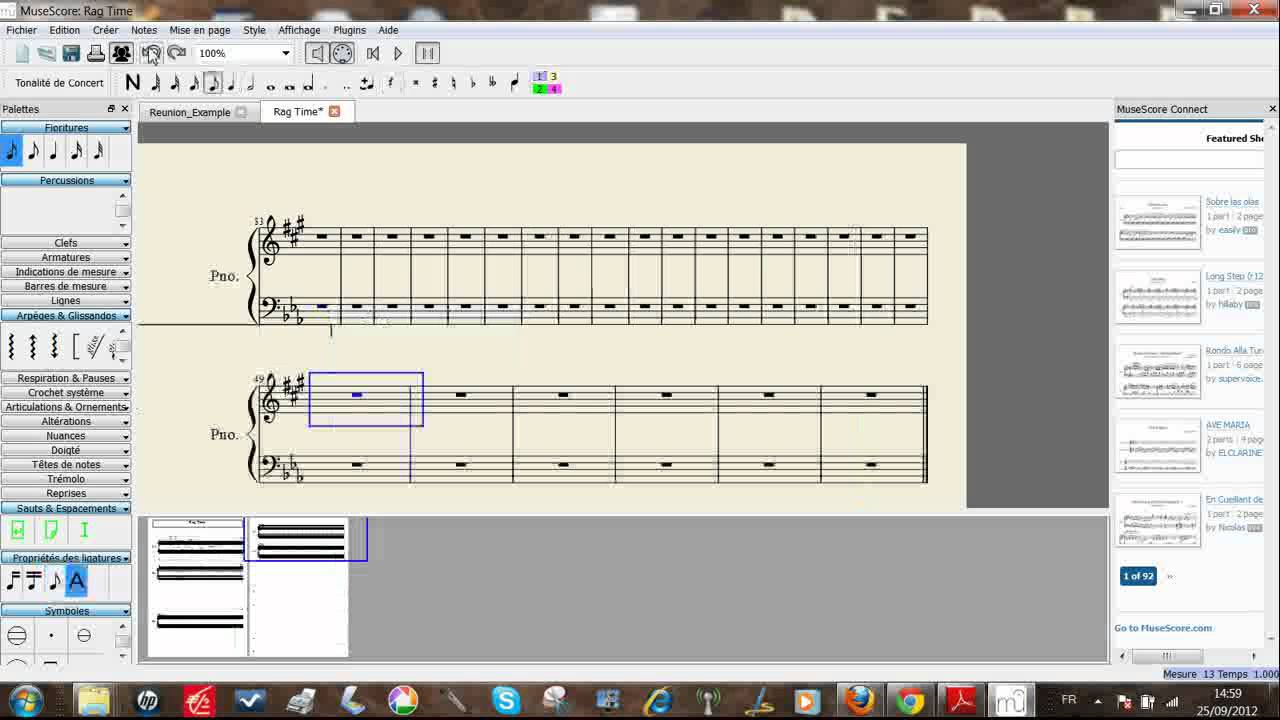1280x720 pixels.
Task: Apply the double flat accidental
Action: click(492, 83)
